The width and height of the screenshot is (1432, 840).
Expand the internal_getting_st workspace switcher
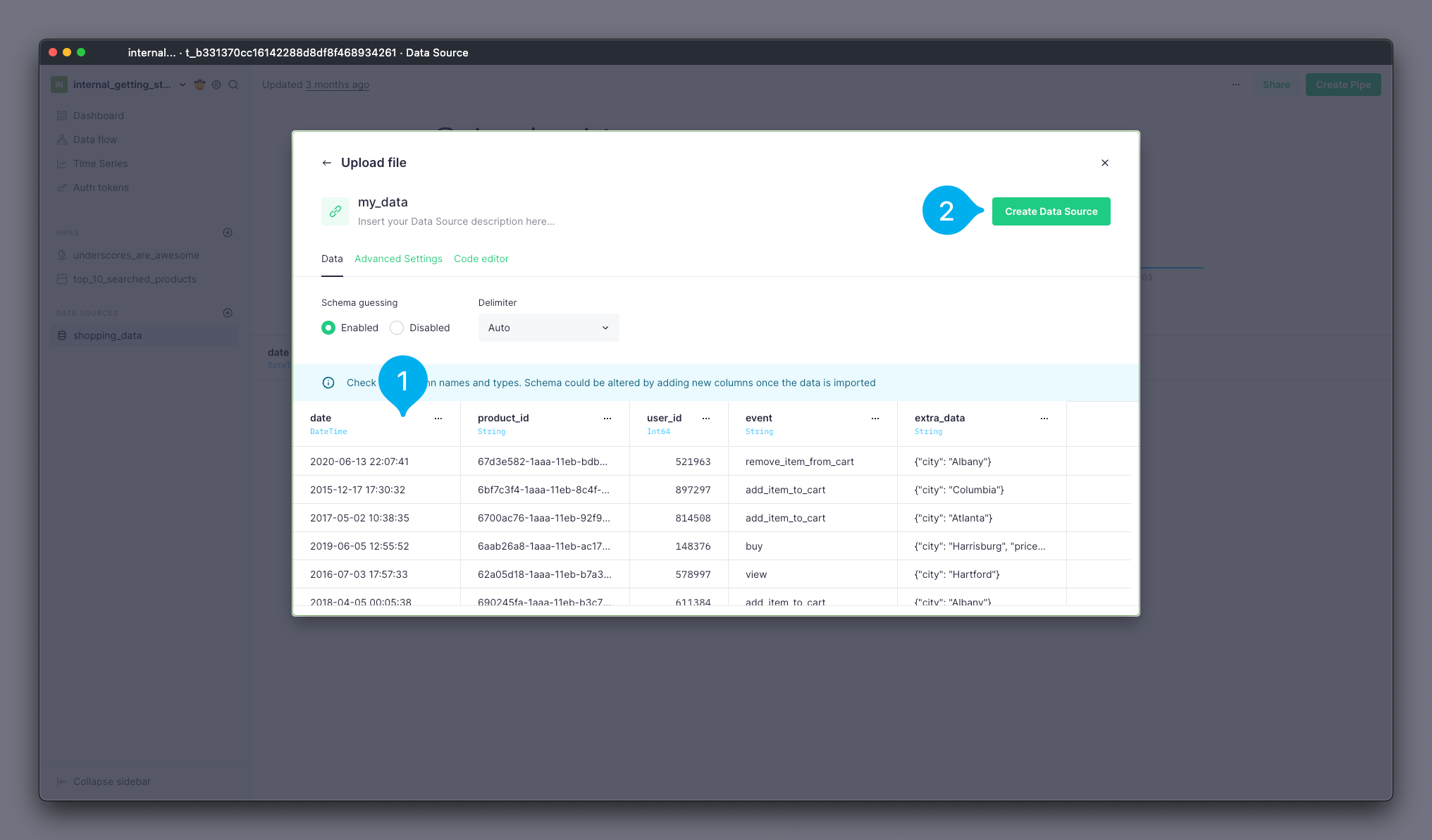pyautogui.click(x=183, y=85)
